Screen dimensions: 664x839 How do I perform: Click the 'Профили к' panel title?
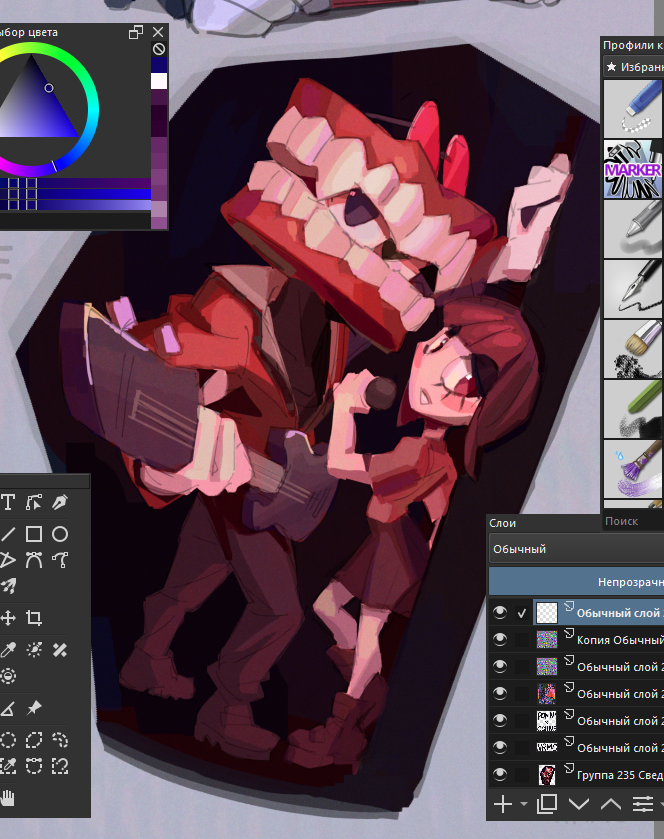tap(634, 45)
